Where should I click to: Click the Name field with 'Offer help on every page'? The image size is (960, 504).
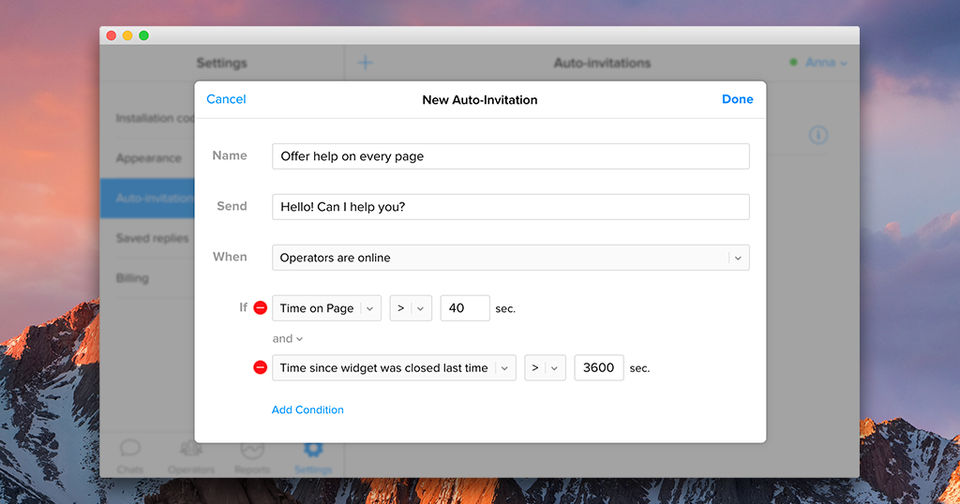click(510, 156)
